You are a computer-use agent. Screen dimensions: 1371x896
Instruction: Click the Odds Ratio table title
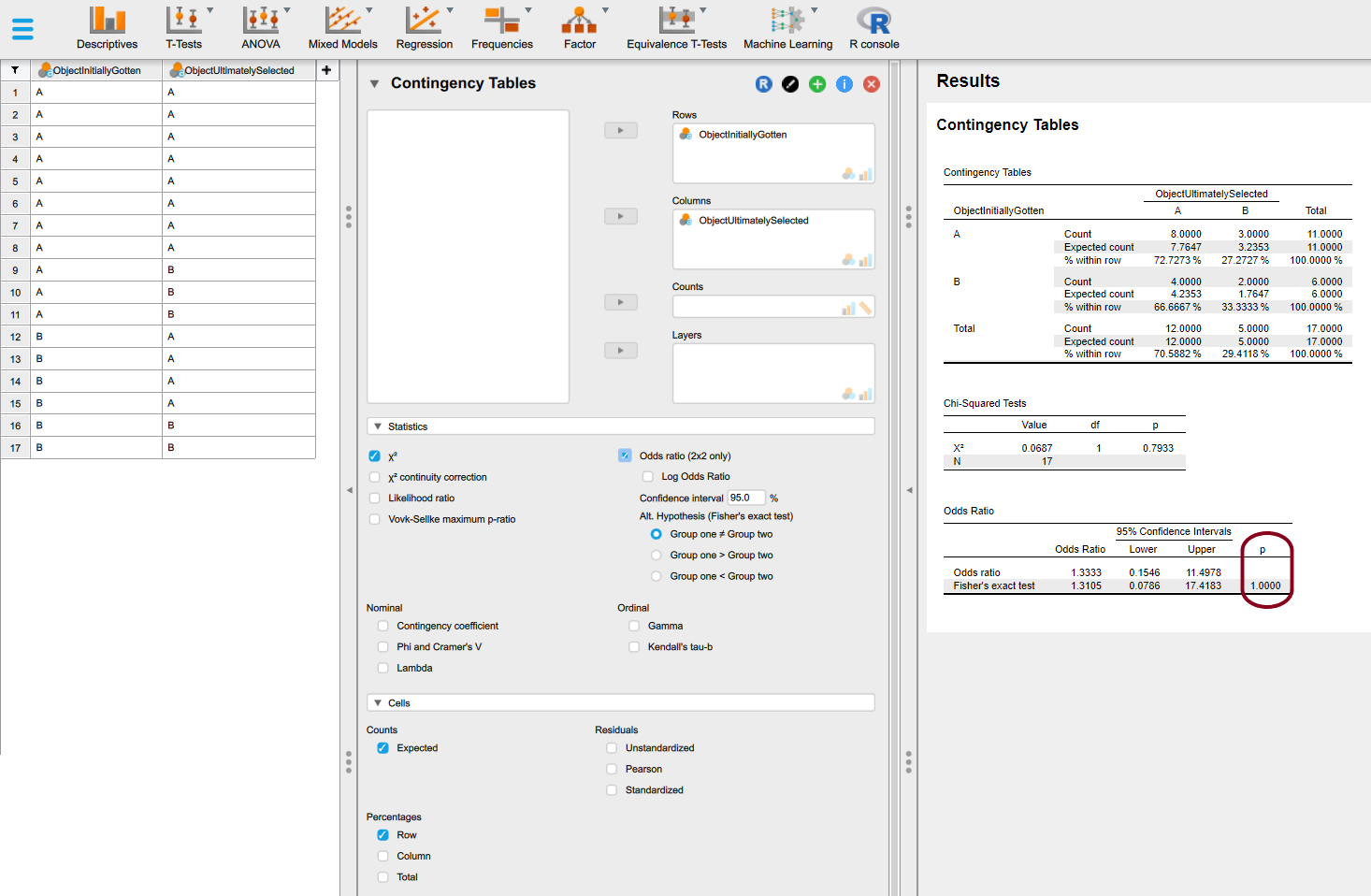click(x=969, y=511)
